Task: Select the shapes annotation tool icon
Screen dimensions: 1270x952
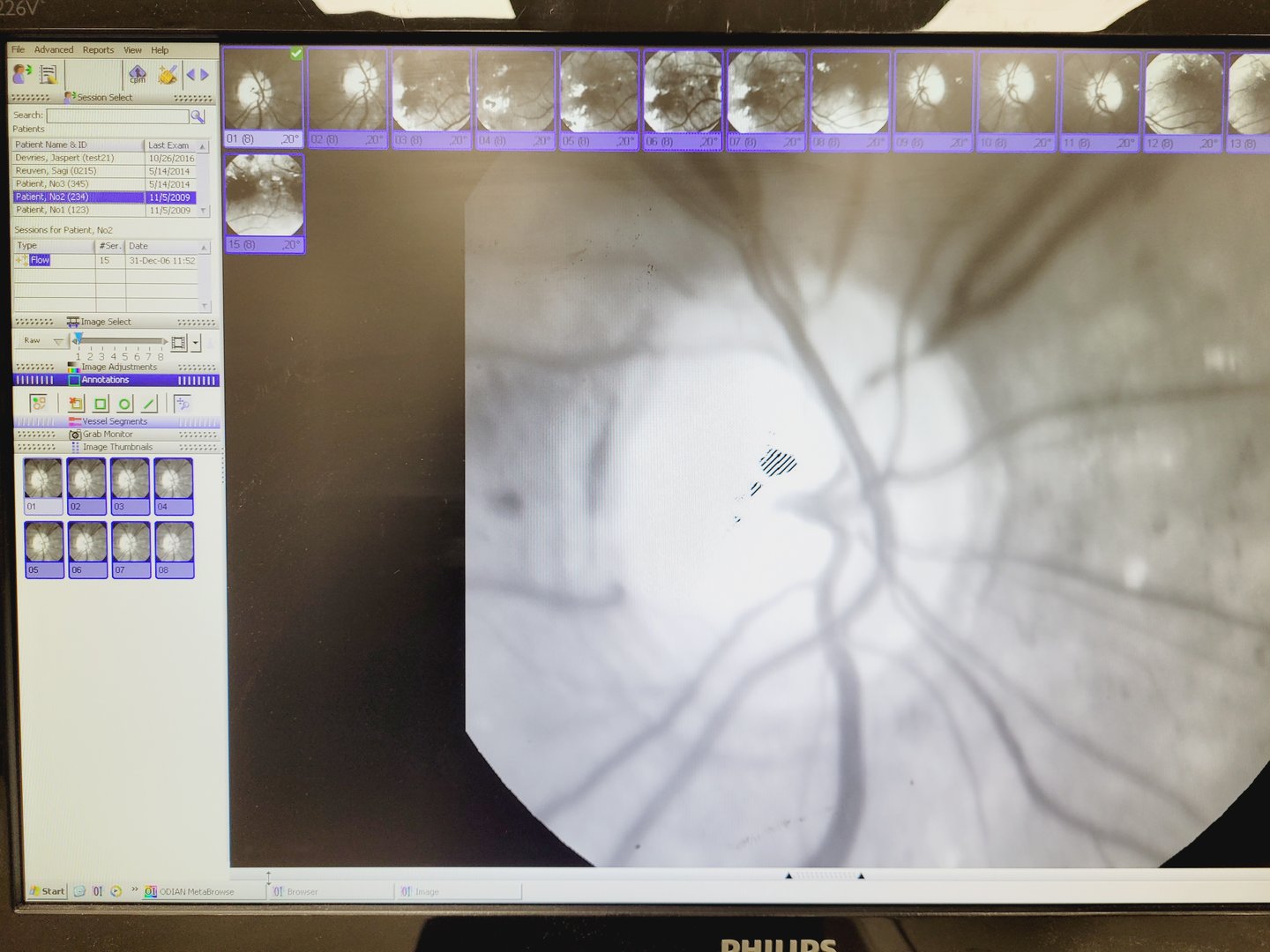Action: point(39,403)
